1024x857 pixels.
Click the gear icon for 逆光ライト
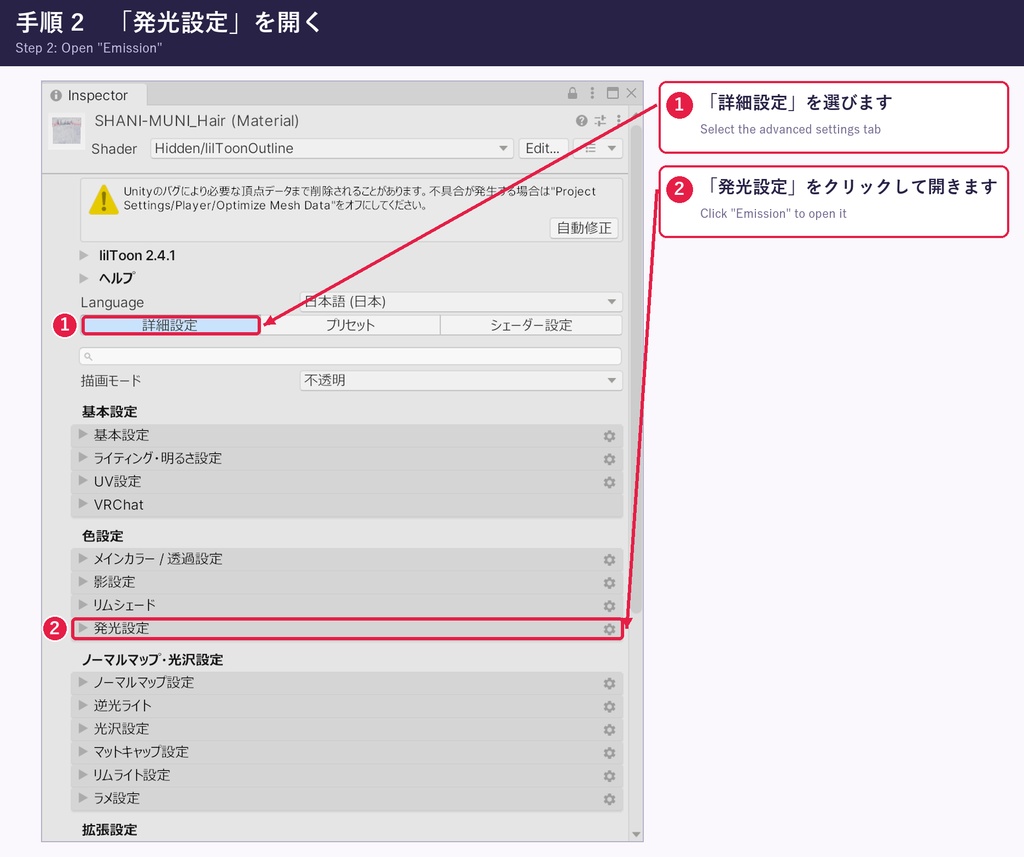pos(609,707)
